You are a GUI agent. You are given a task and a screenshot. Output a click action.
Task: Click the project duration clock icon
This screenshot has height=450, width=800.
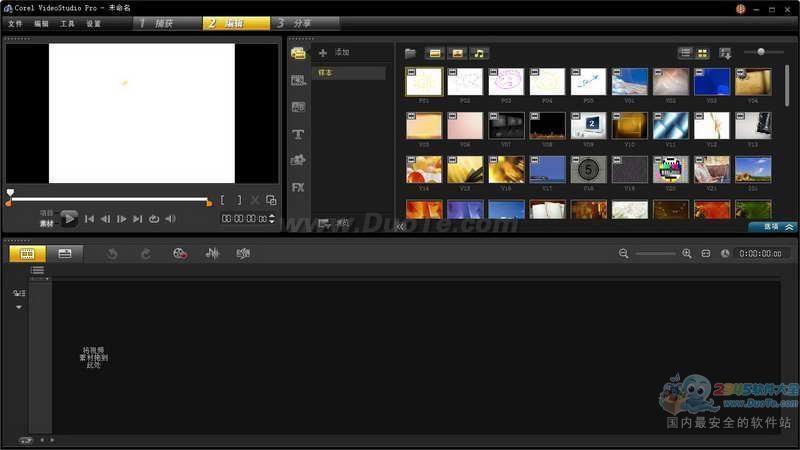click(x=724, y=254)
